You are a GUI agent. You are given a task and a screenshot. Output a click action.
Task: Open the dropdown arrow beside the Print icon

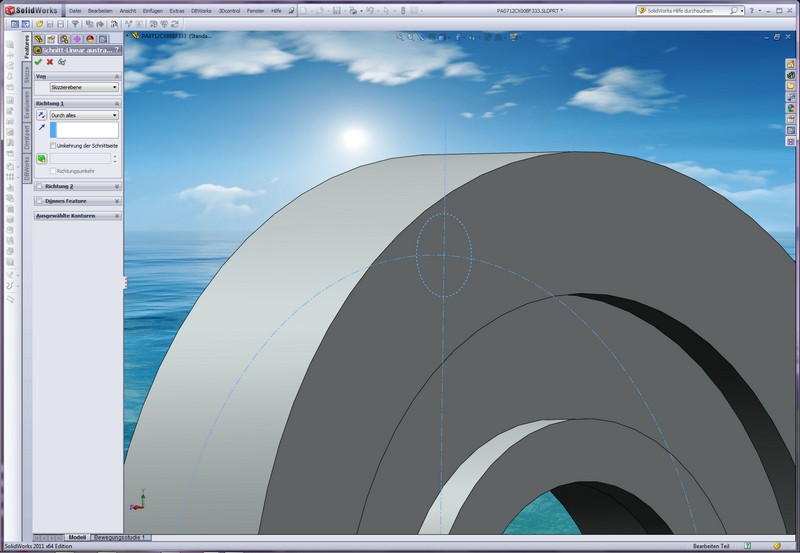(x=361, y=10)
